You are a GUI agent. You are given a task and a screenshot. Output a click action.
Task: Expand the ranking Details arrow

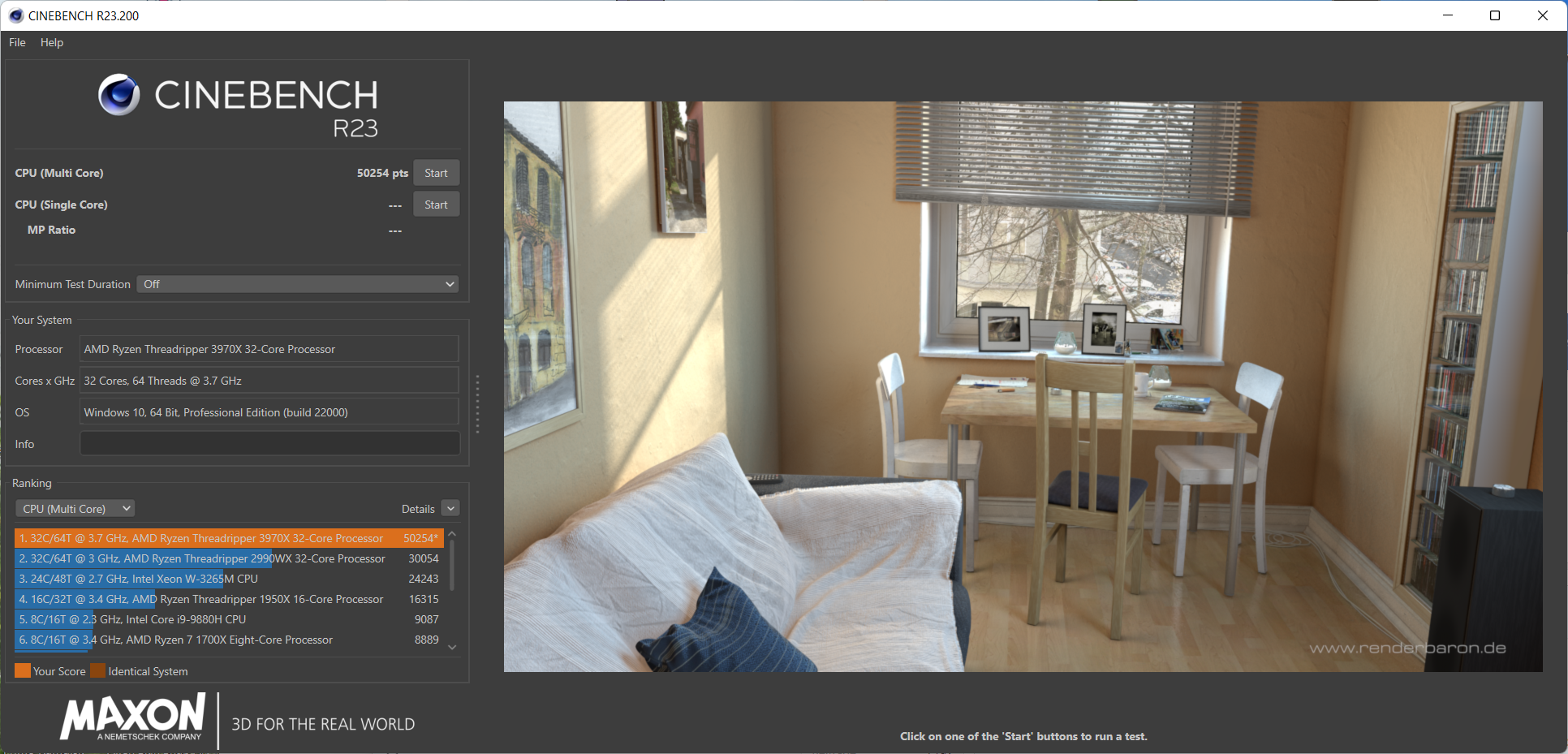click(x=451, y=508)
